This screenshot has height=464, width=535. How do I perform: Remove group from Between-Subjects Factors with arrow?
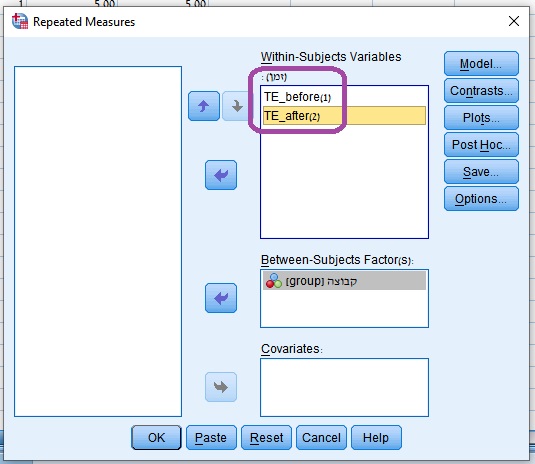click(x=221, y=298)
